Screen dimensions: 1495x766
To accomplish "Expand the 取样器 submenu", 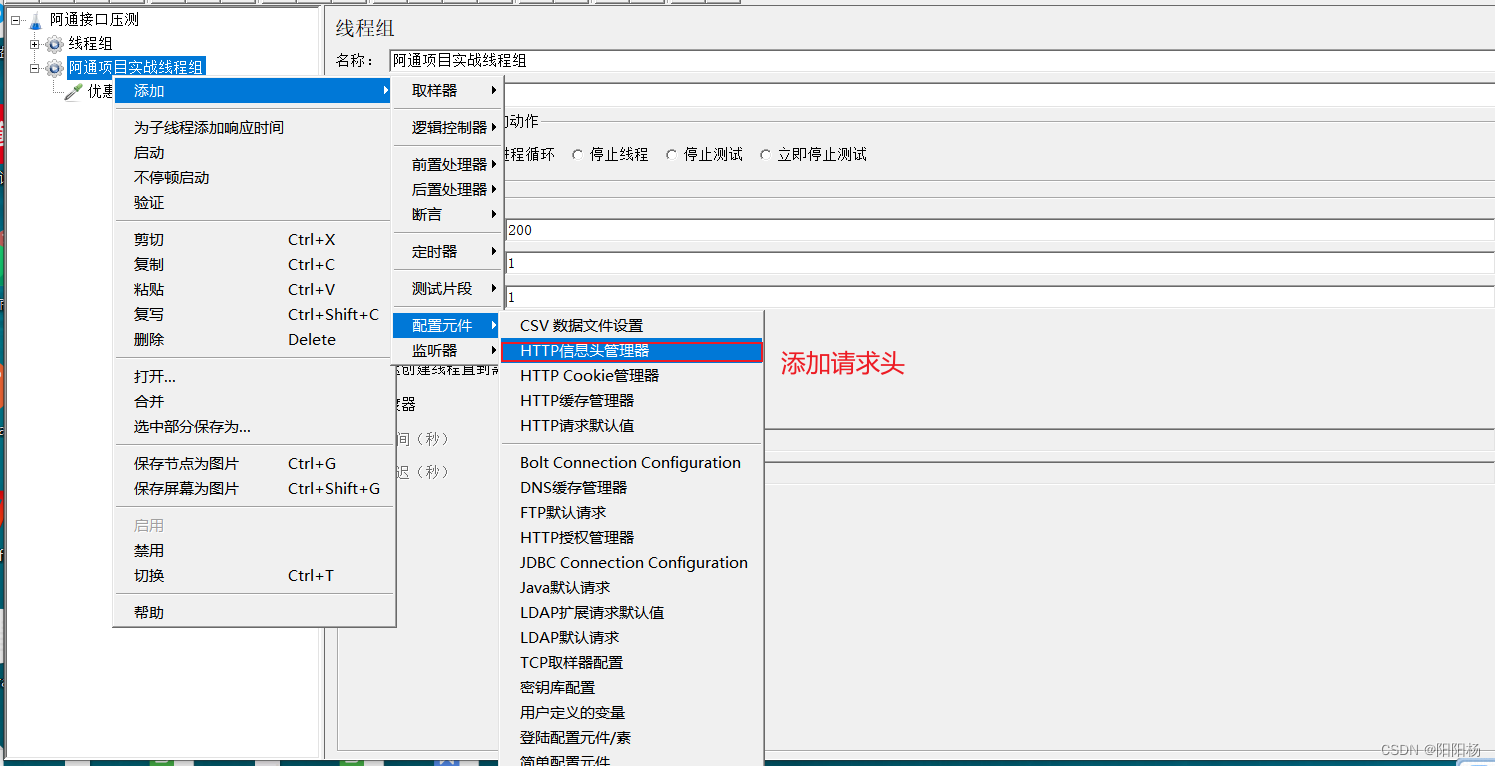I will coord(447,91).
